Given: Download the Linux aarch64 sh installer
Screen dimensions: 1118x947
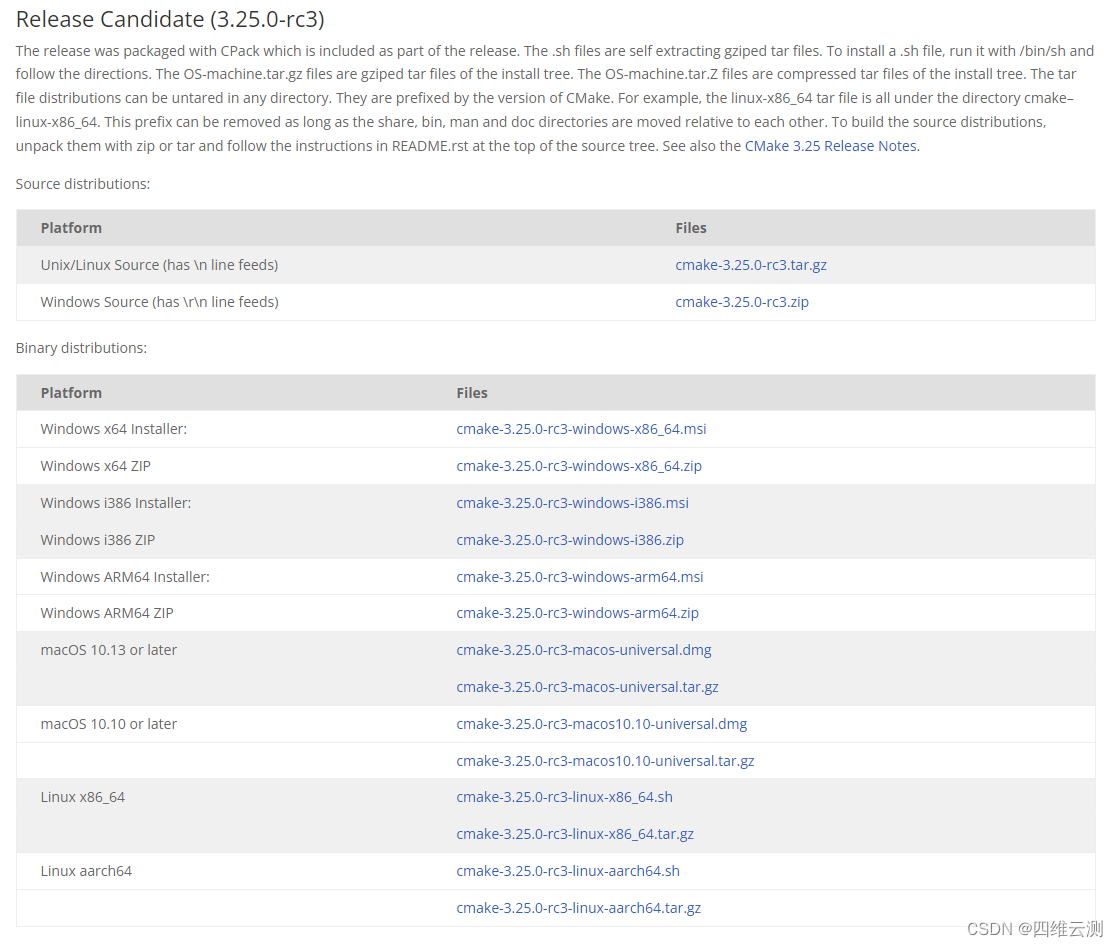Looking at the screenshot, I should coord(567,870).
